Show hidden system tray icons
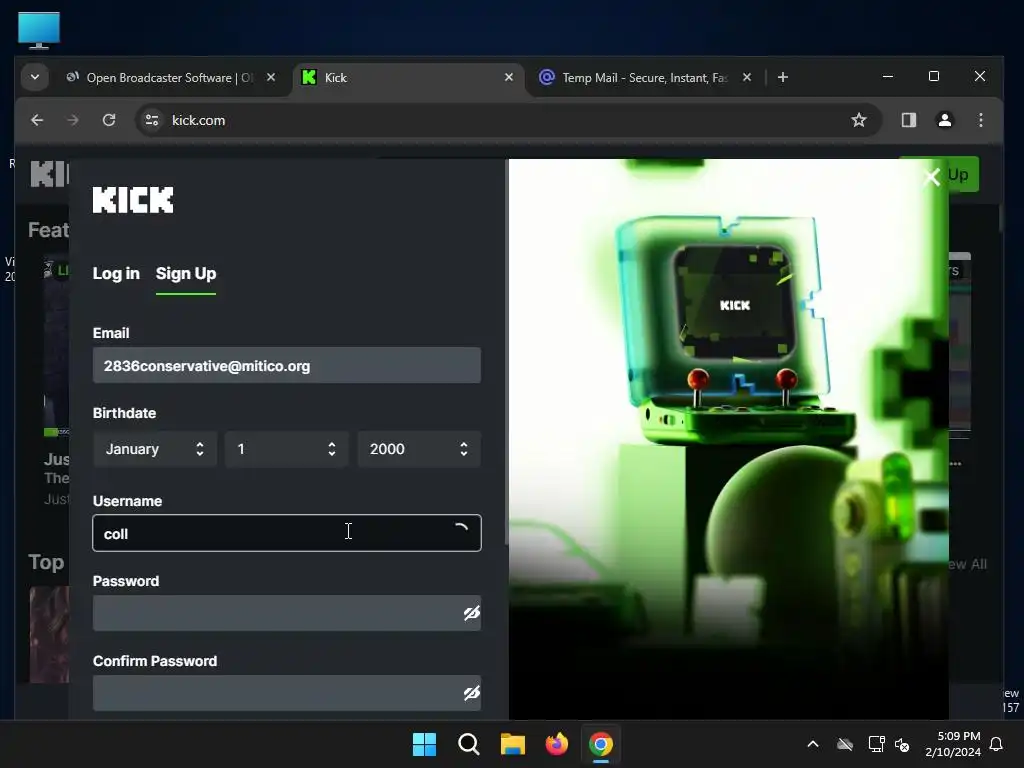The width and height of the screenshot is (1024, 768). tap(813, 744)
